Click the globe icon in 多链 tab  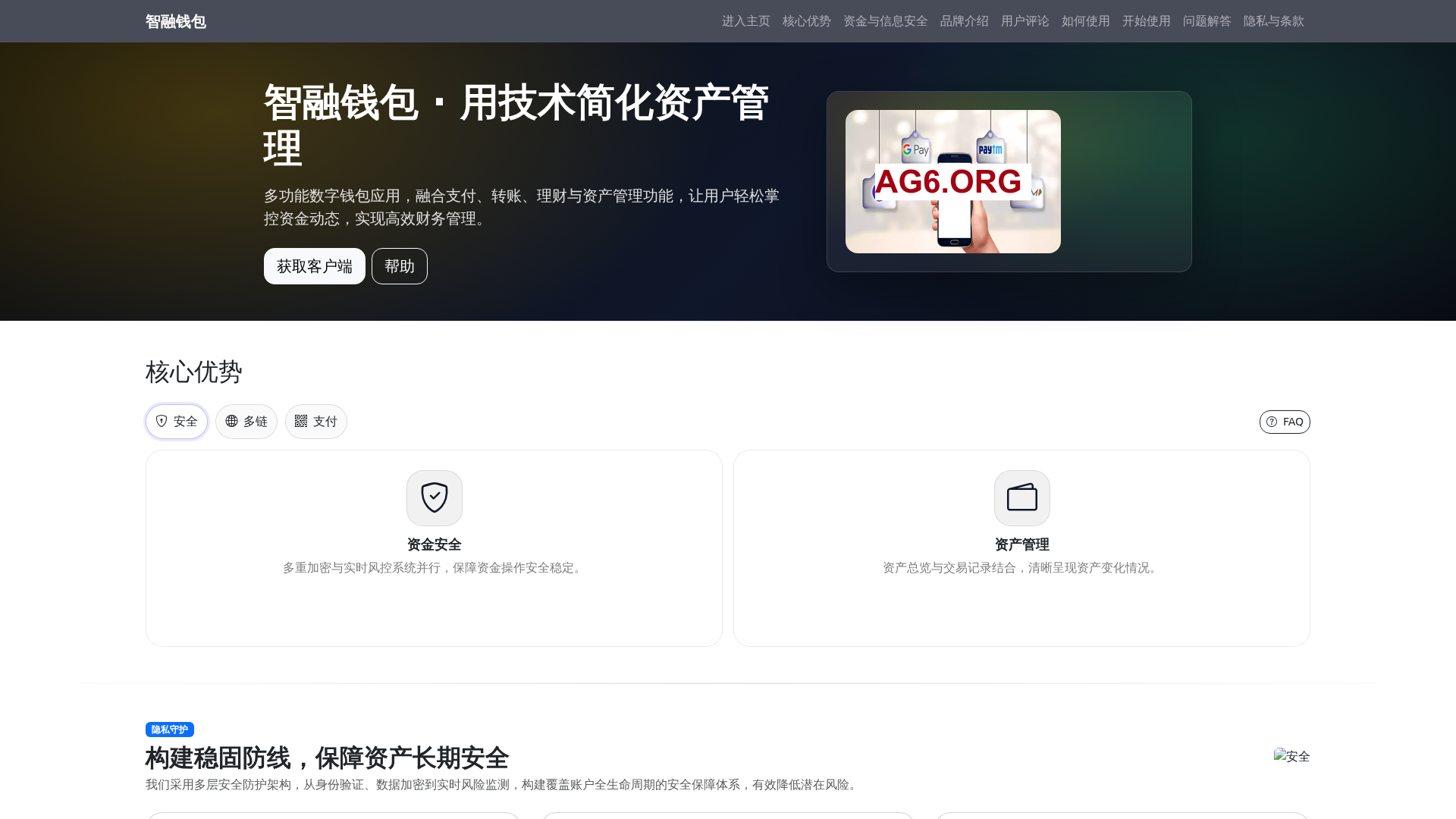pyautogui.click(x=231, y=421)
